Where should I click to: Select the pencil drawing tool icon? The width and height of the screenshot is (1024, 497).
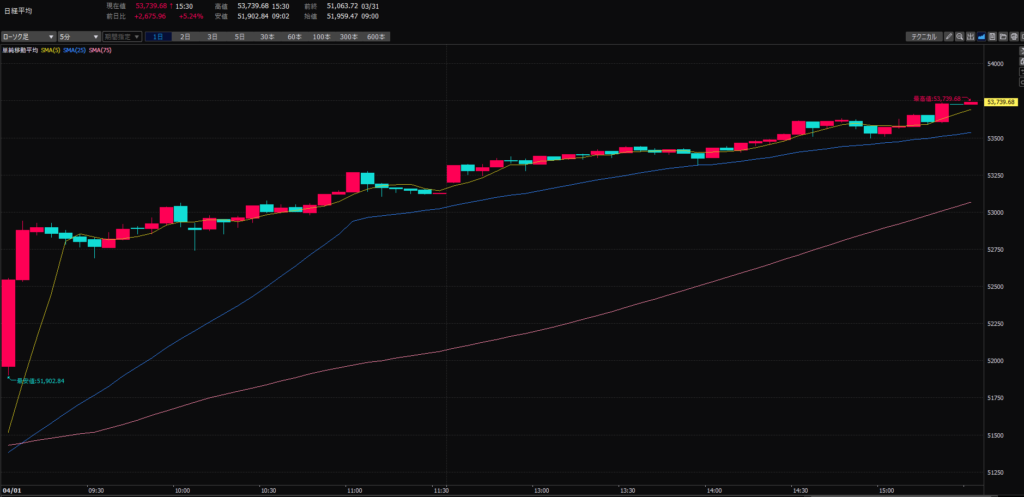949,36
